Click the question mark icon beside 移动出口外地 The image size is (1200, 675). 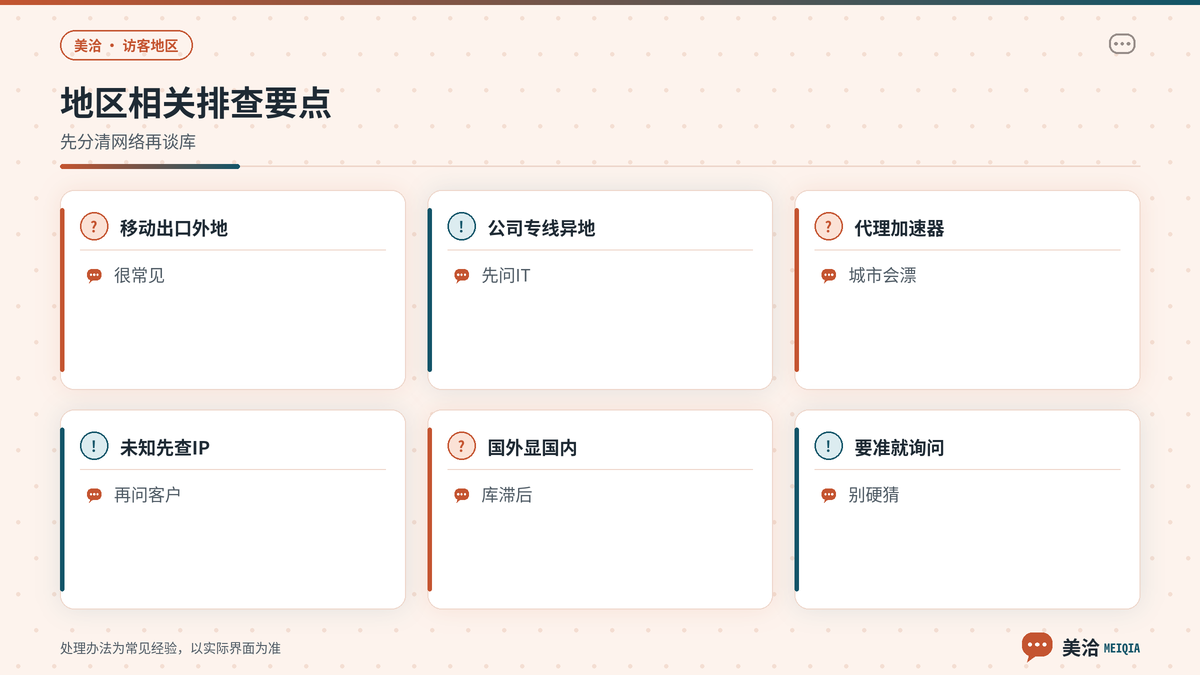click(x=94, y=227)
